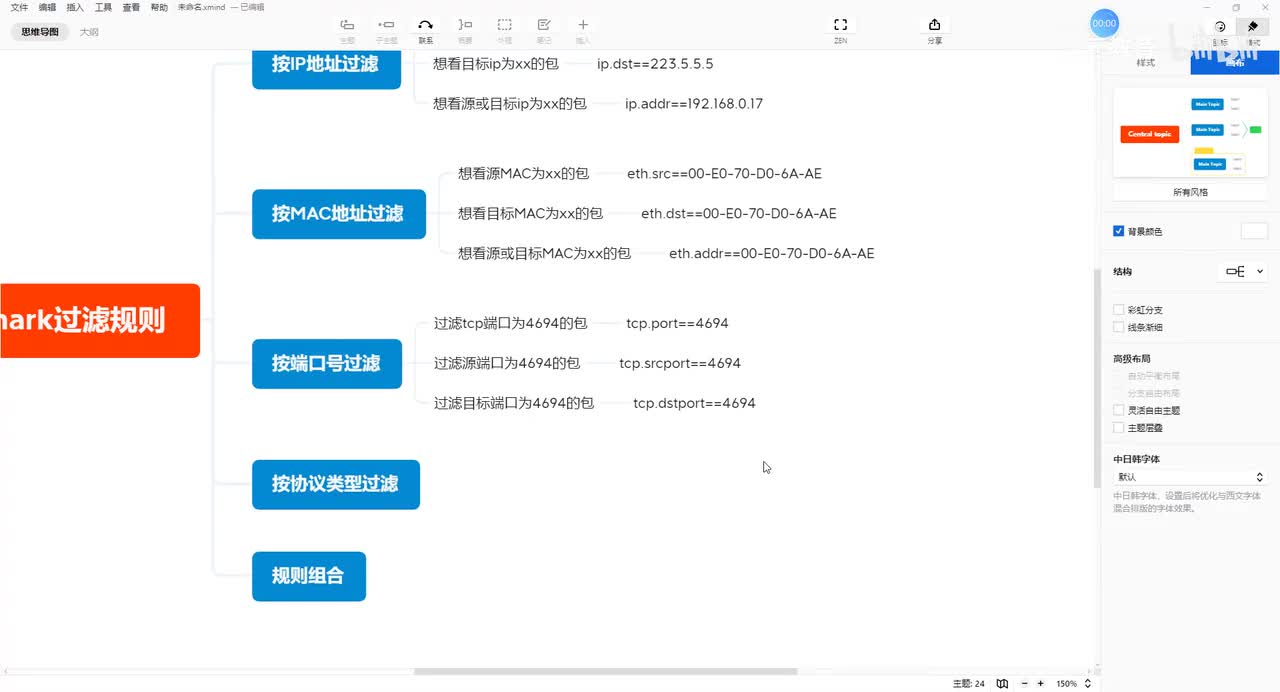Screen dimensions: 1280x692
Task: Click the horizontal canvas scrollbar
Action: [x=606, y=671]
